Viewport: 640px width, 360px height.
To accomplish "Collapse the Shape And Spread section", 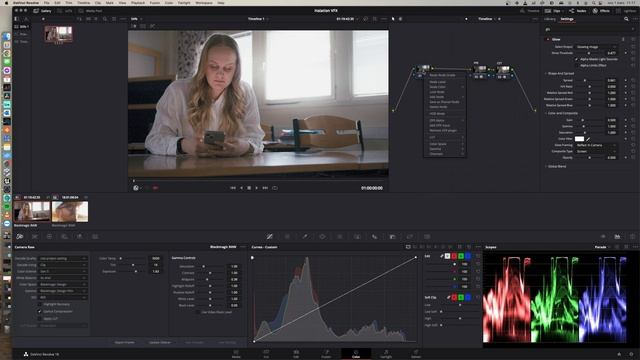I will coord(560,73).
